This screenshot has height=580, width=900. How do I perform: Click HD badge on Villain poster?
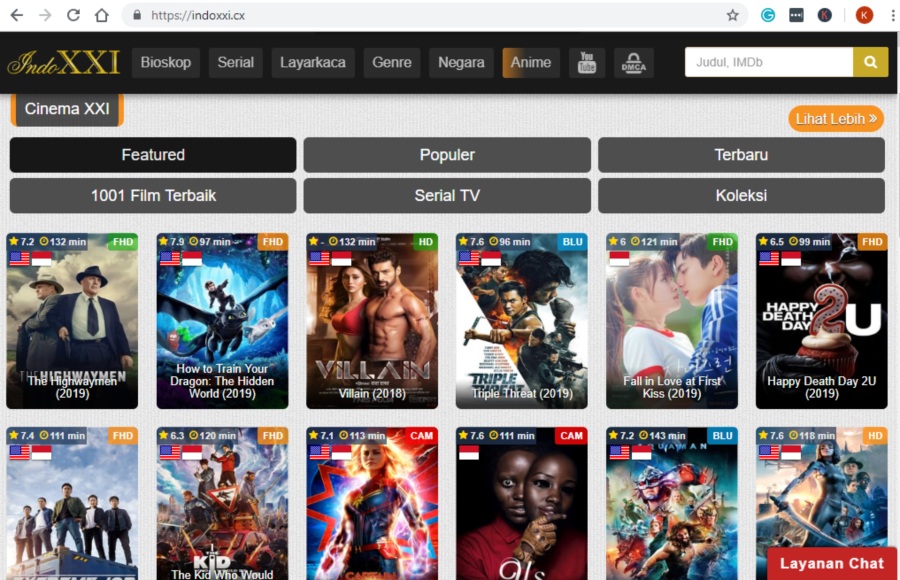pos(425,242)
